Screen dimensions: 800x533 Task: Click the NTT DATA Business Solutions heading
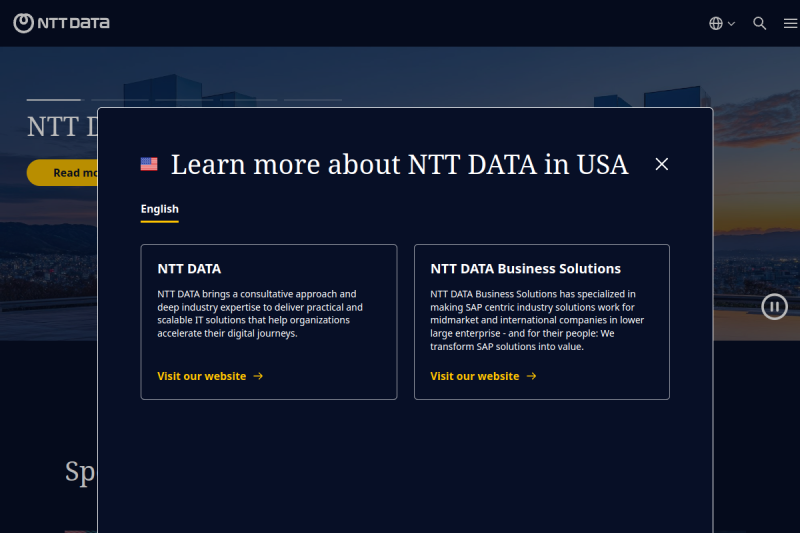click(526, 269)
